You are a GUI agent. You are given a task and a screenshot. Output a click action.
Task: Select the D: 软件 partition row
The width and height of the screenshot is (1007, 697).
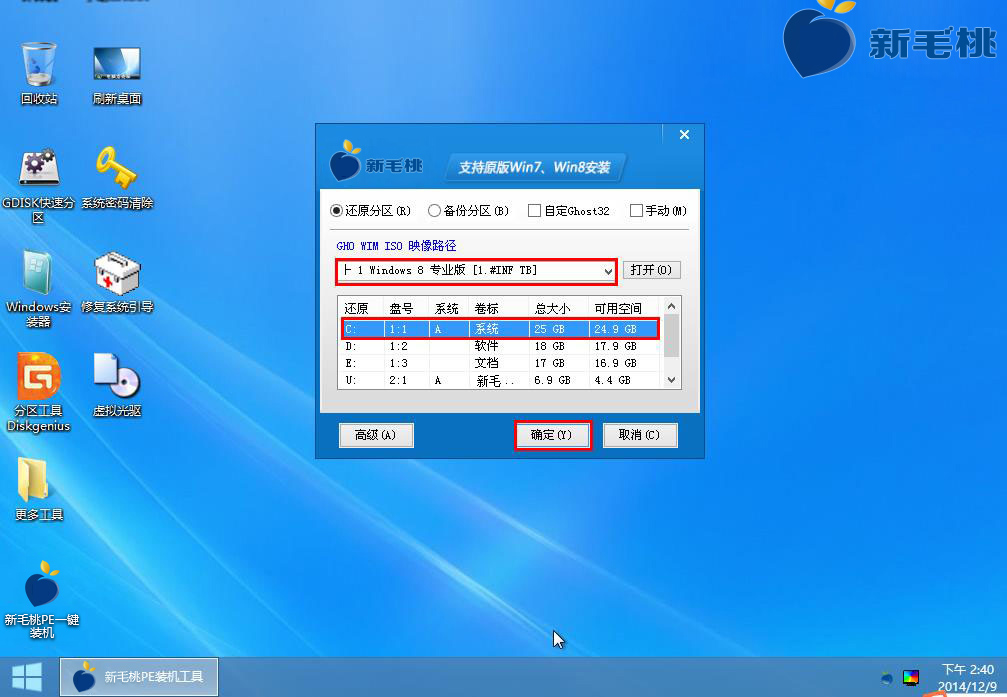[500, 346]
